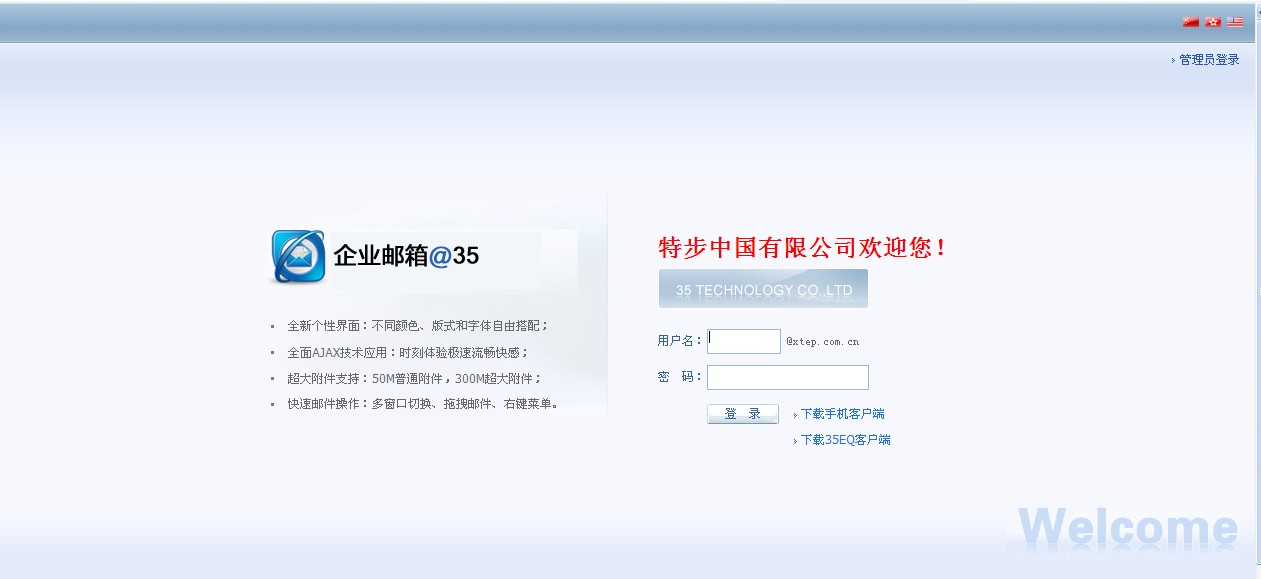This screenshot has height=579, width=1261.
Task: Focus the 密码 password input field
Action: [788, 377]
